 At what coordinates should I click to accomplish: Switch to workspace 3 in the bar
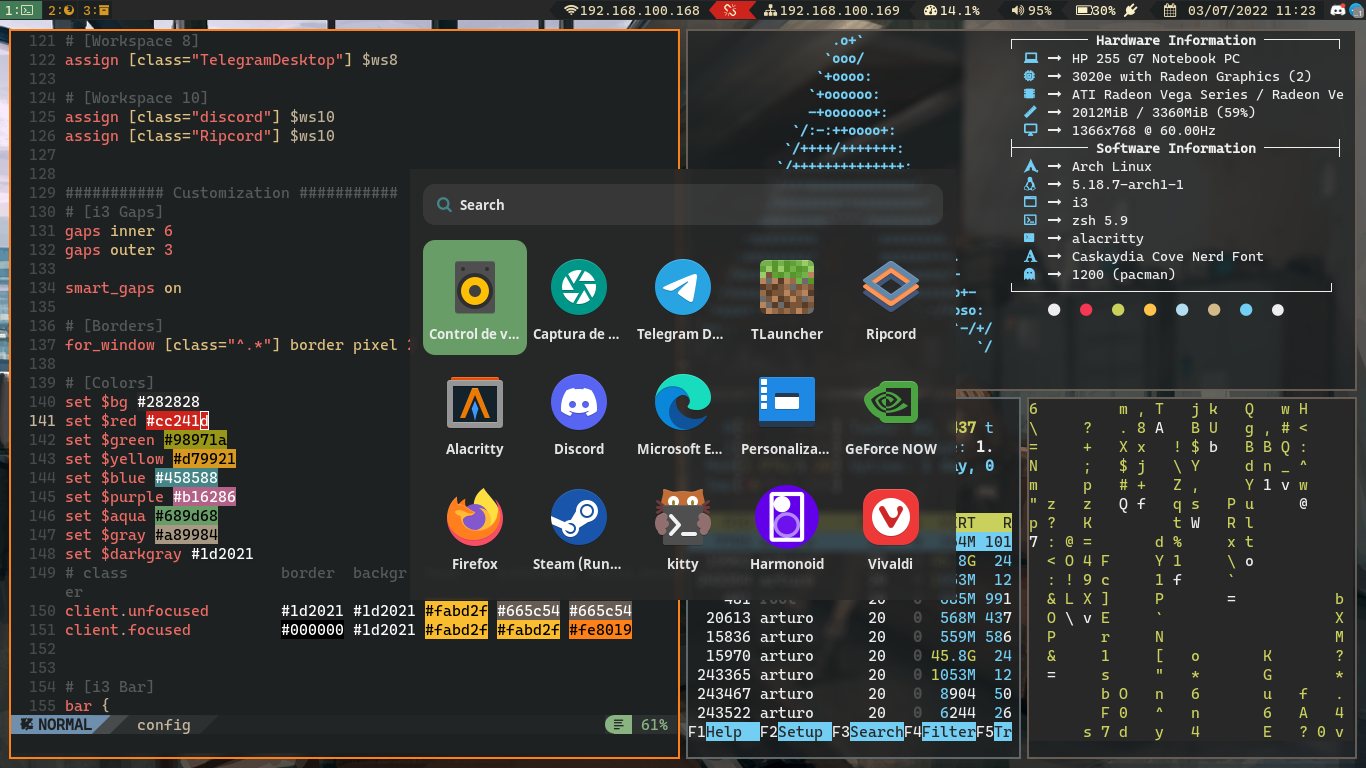pyautogui.click(x=97, y=10)
